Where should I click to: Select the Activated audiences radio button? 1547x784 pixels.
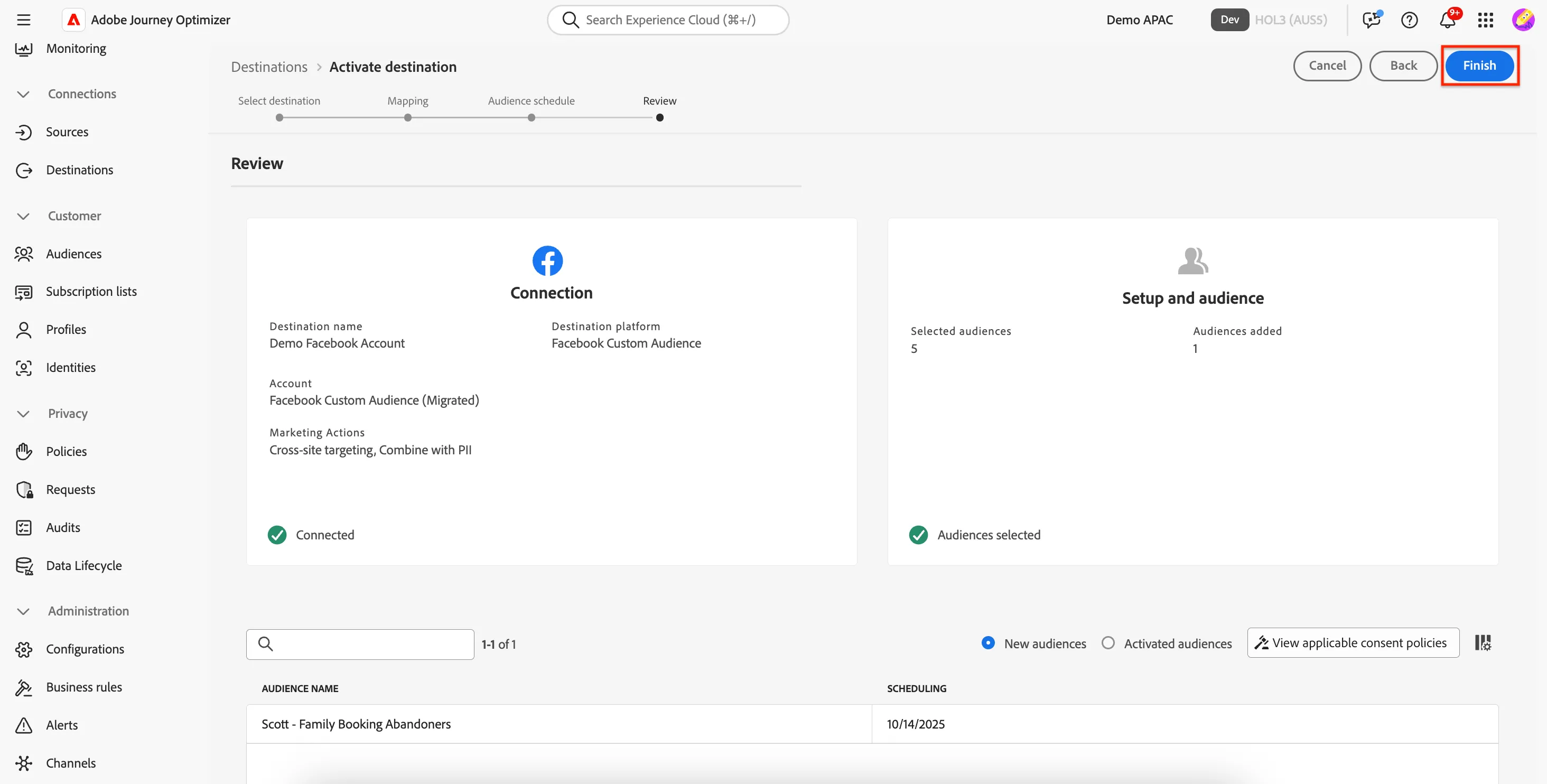1108,643
